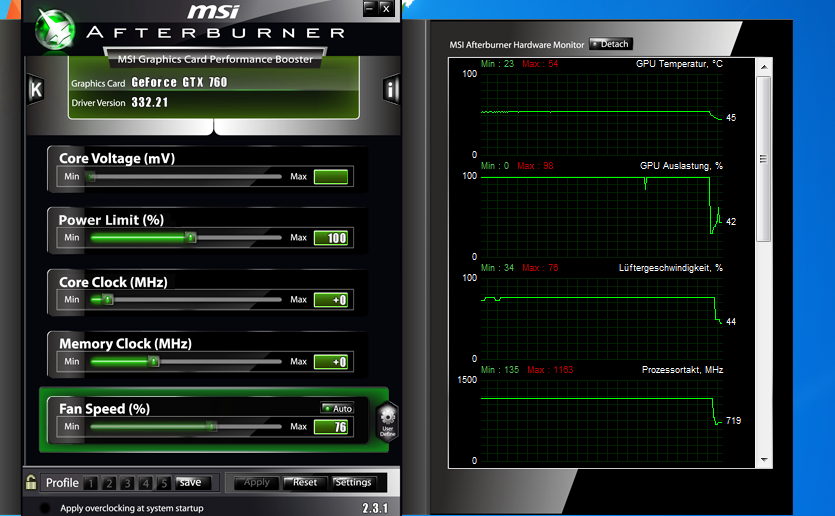Click the MSI Graphics Card Performance Booster banner
Viewport: 835px width, 516px height.
215,59
